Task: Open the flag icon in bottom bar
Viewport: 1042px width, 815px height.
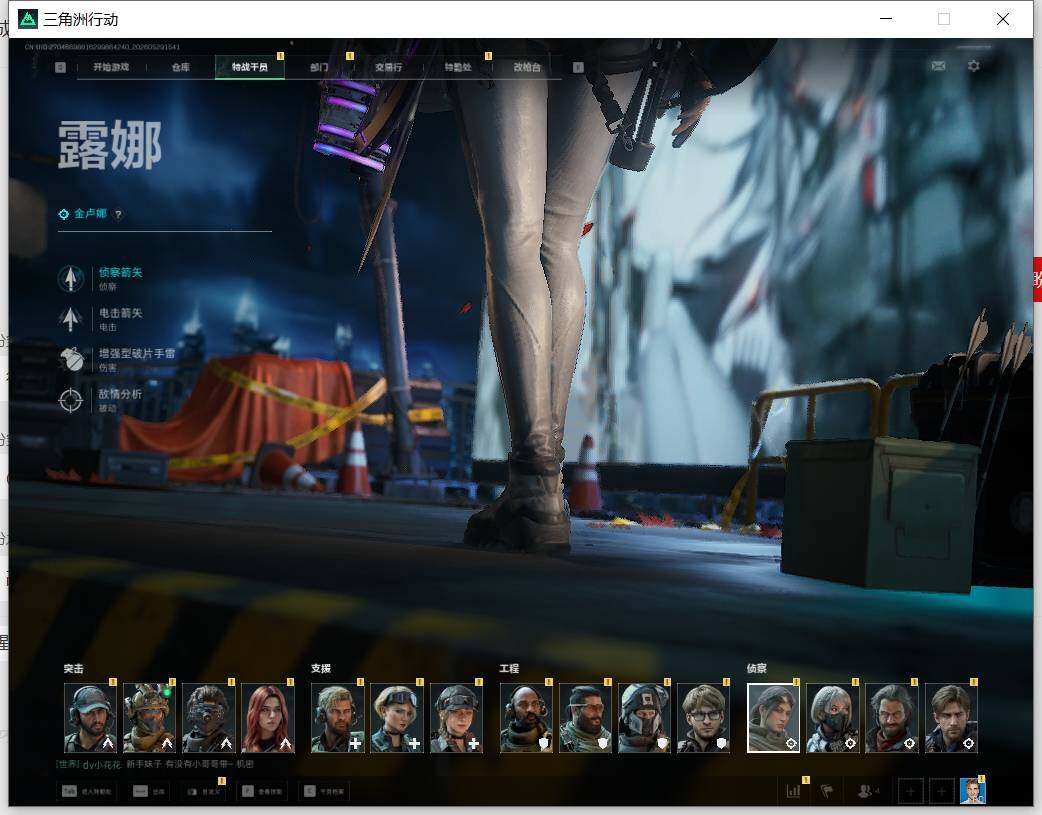Action: click(827, 791)
